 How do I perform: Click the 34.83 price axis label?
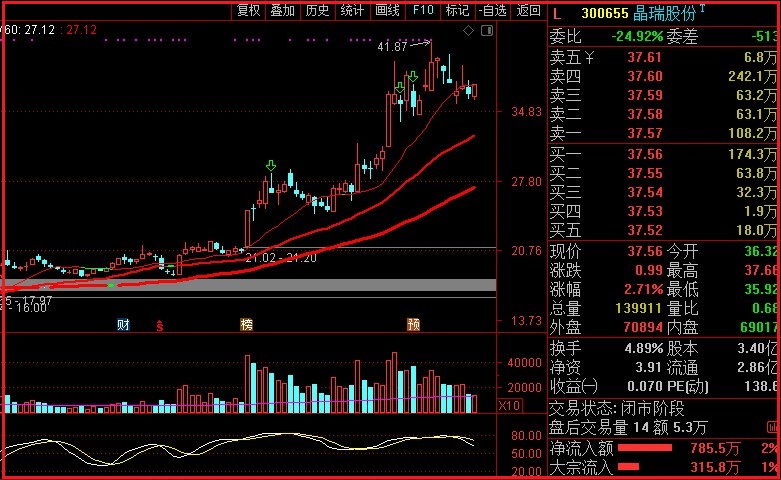pyautogui.click(x=526, y=112)
